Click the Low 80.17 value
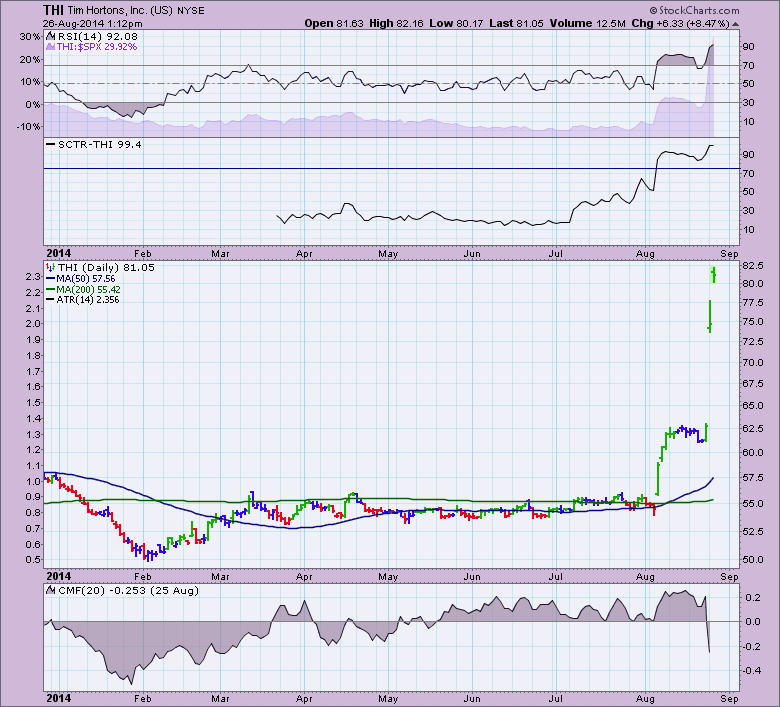This screenshot has width=780, height=707. click(x=456, y=23)
